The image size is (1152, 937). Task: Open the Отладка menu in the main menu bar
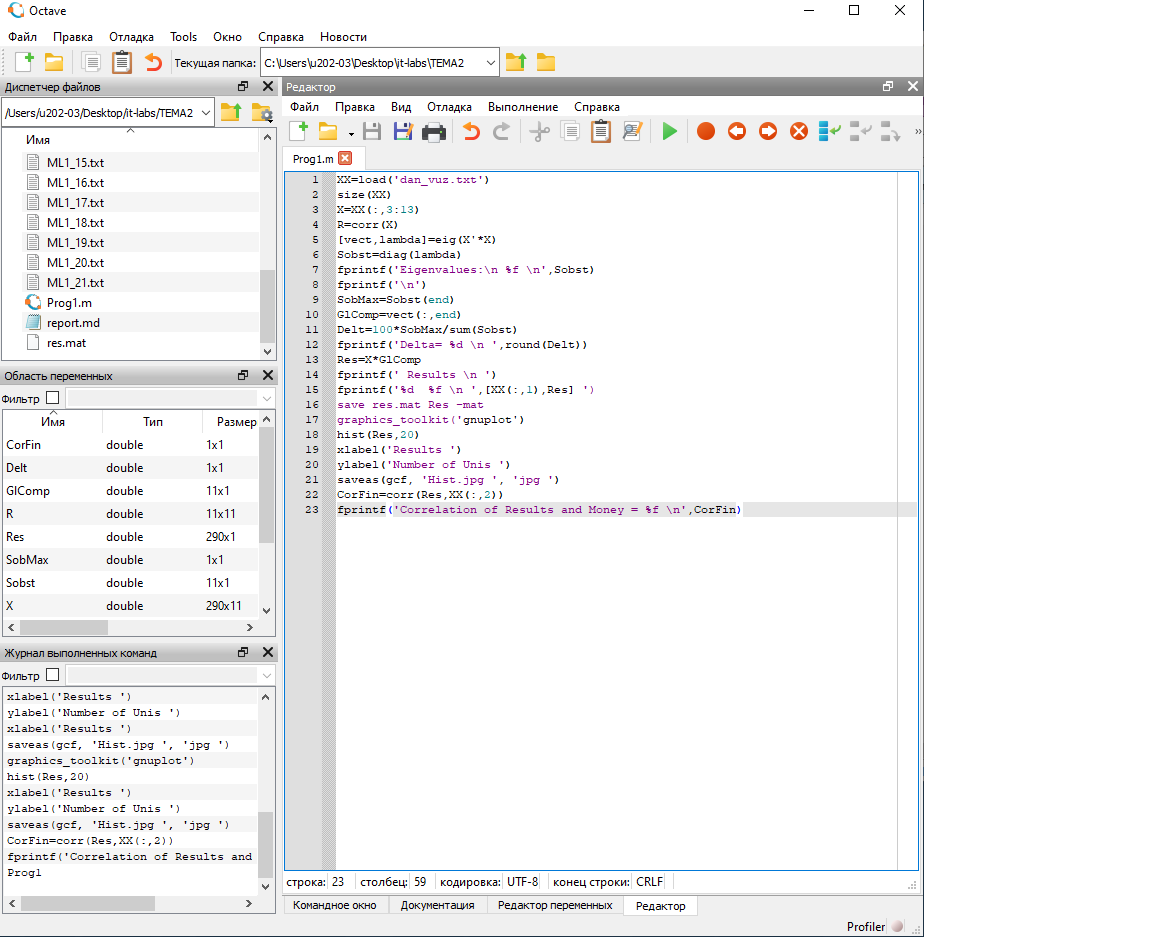click(131, 36)
